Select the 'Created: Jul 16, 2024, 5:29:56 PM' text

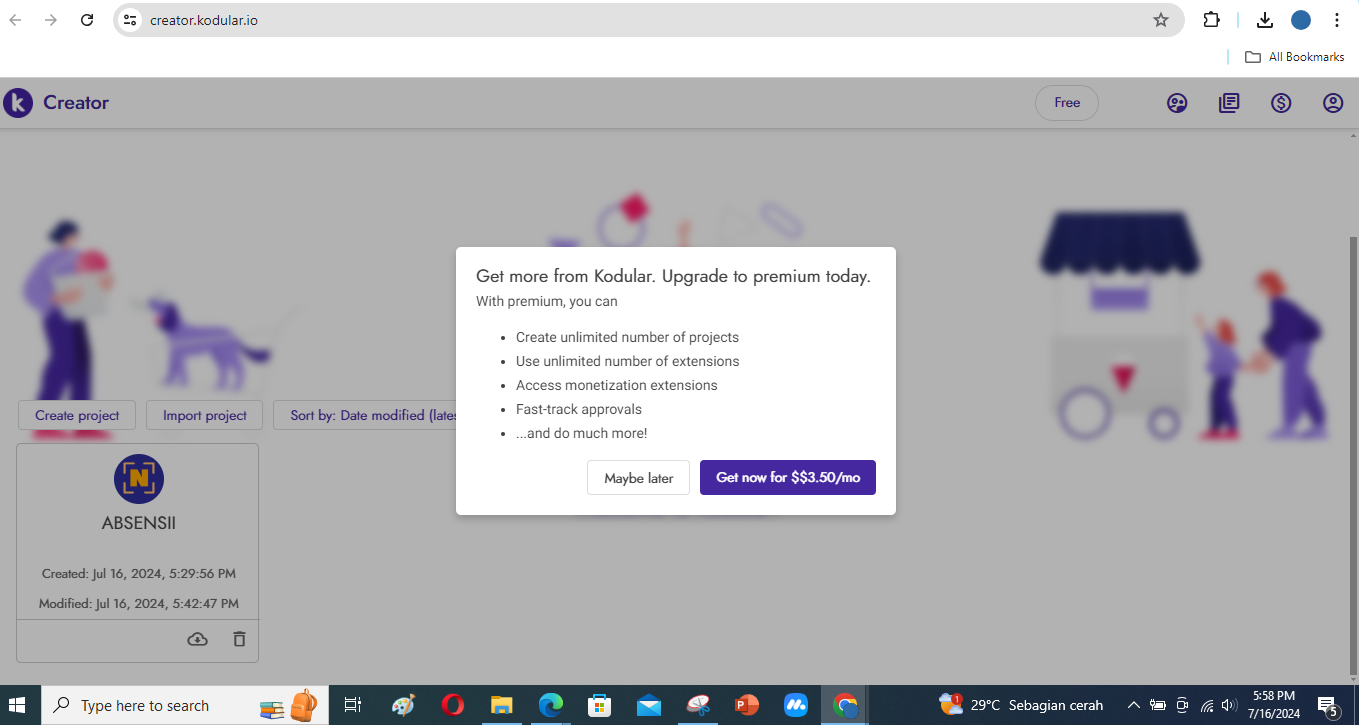pos(139,574)
